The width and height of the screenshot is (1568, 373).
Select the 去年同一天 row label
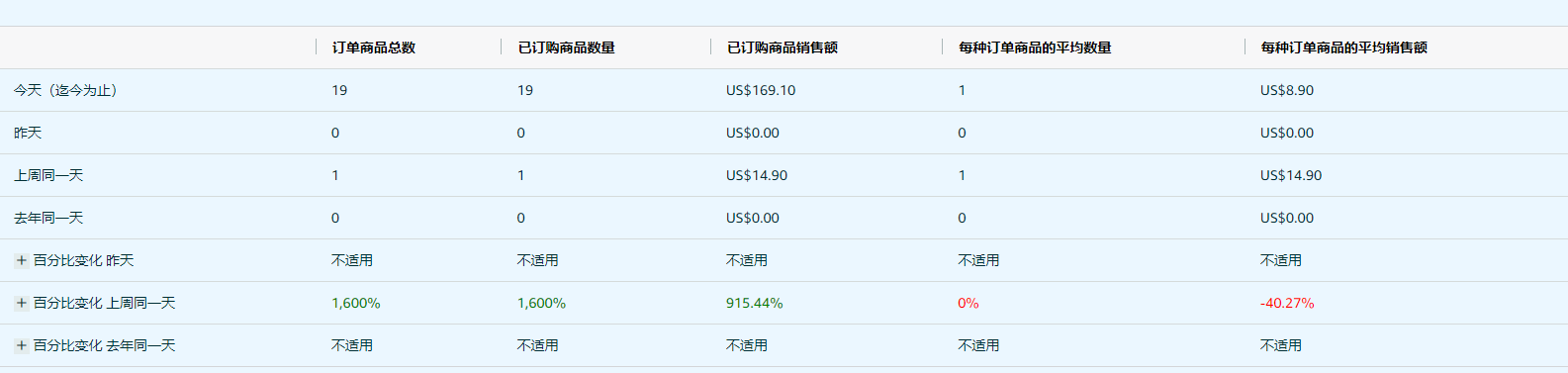coord(48,218)
